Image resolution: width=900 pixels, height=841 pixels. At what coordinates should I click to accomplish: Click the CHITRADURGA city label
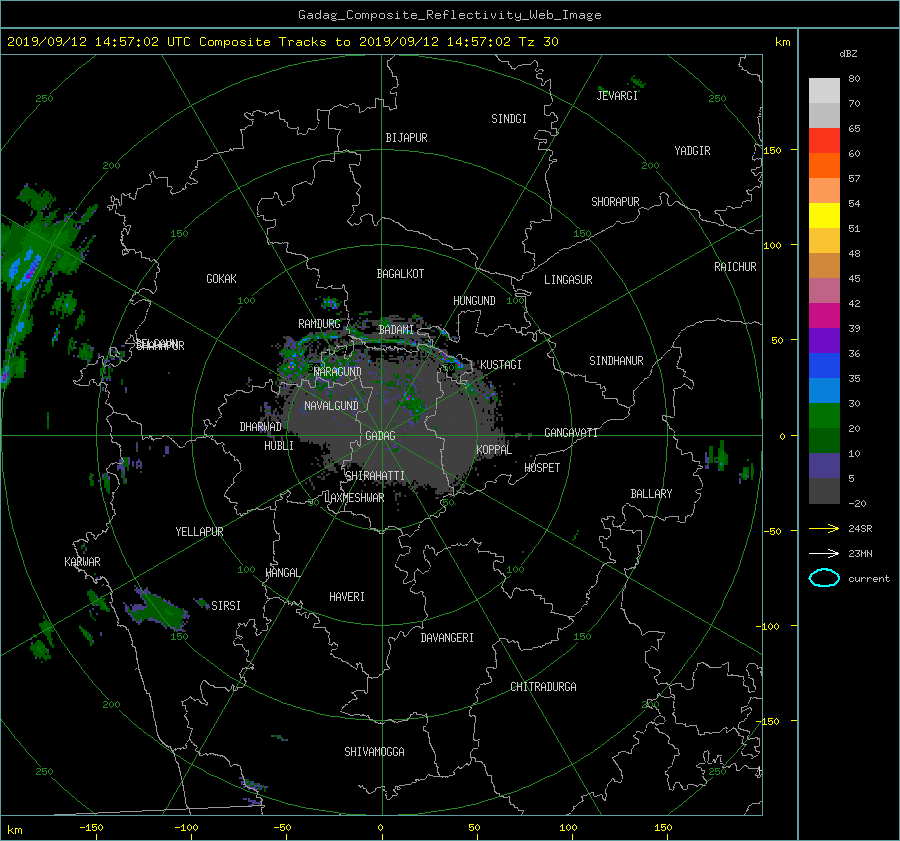point(543,687)
